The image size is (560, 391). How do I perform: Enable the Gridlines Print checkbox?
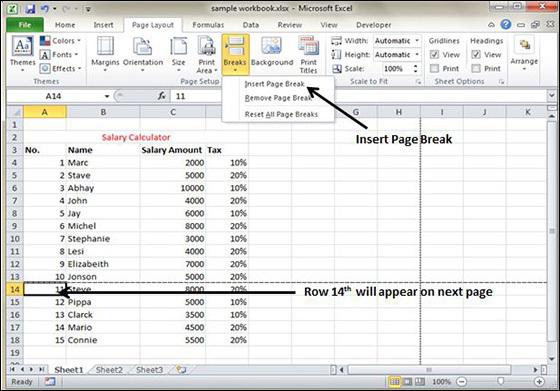pyautogui.click(x=434, y=68)
